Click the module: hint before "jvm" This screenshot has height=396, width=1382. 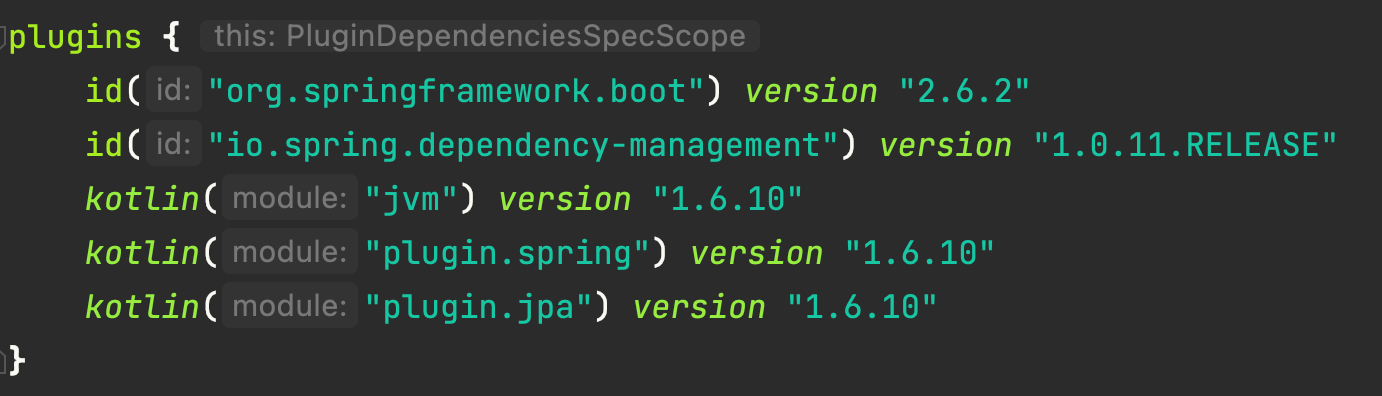click(x=290, y=199)
